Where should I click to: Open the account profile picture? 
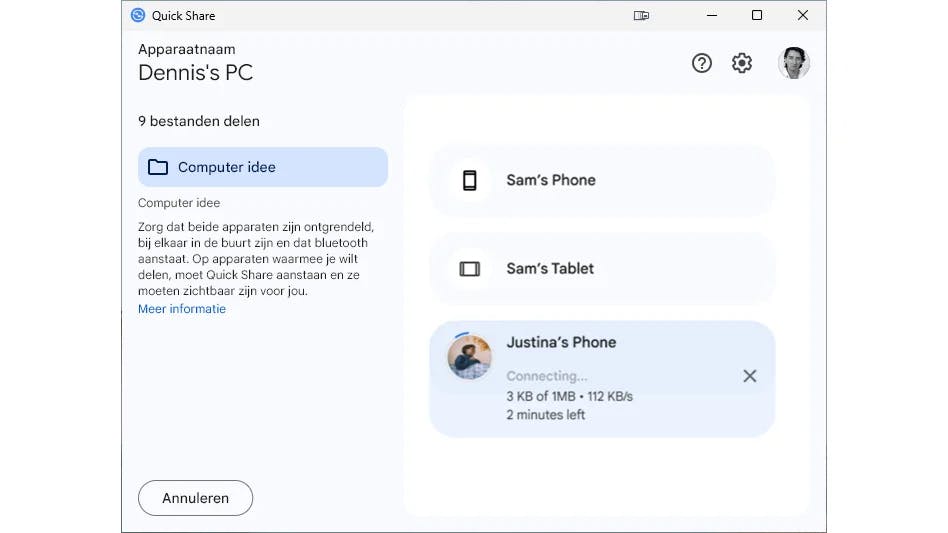click(793, 63)
